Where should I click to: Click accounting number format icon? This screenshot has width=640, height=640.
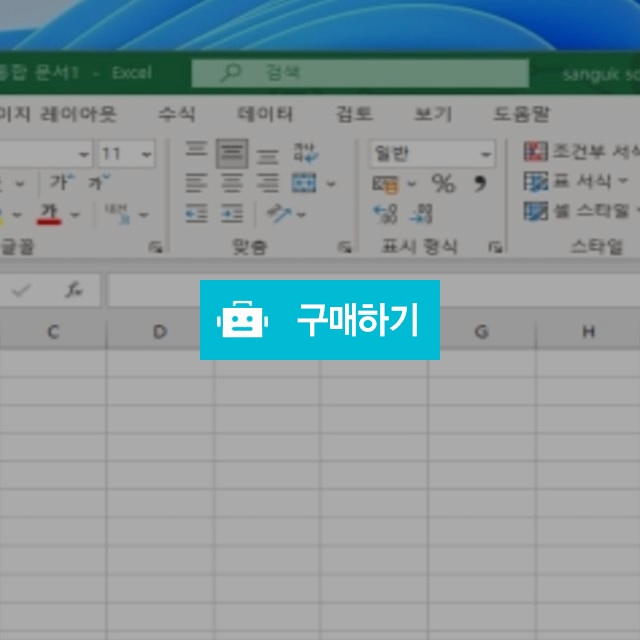tap(385, 184)
